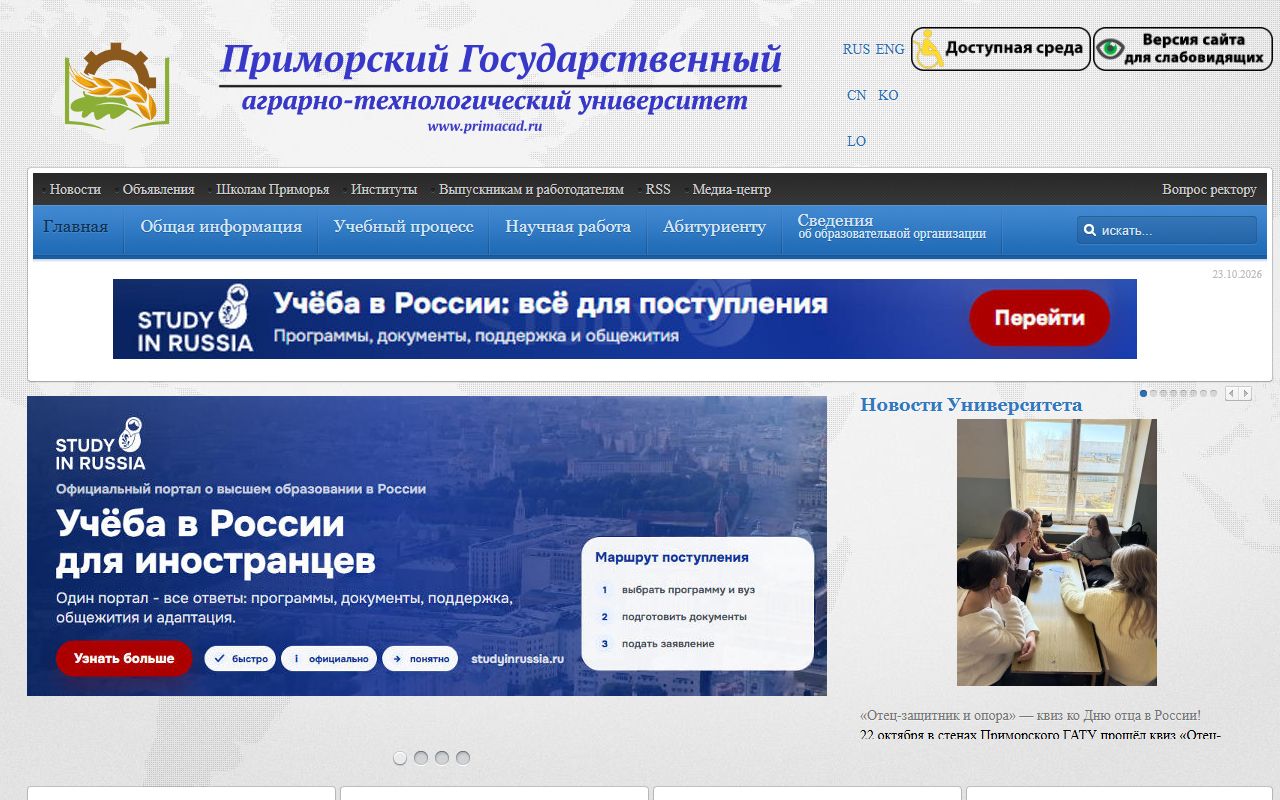Open the Новости link in the top bar
Image resolution: width=1280 pixels, height=800 pixels.
[75, 190]
